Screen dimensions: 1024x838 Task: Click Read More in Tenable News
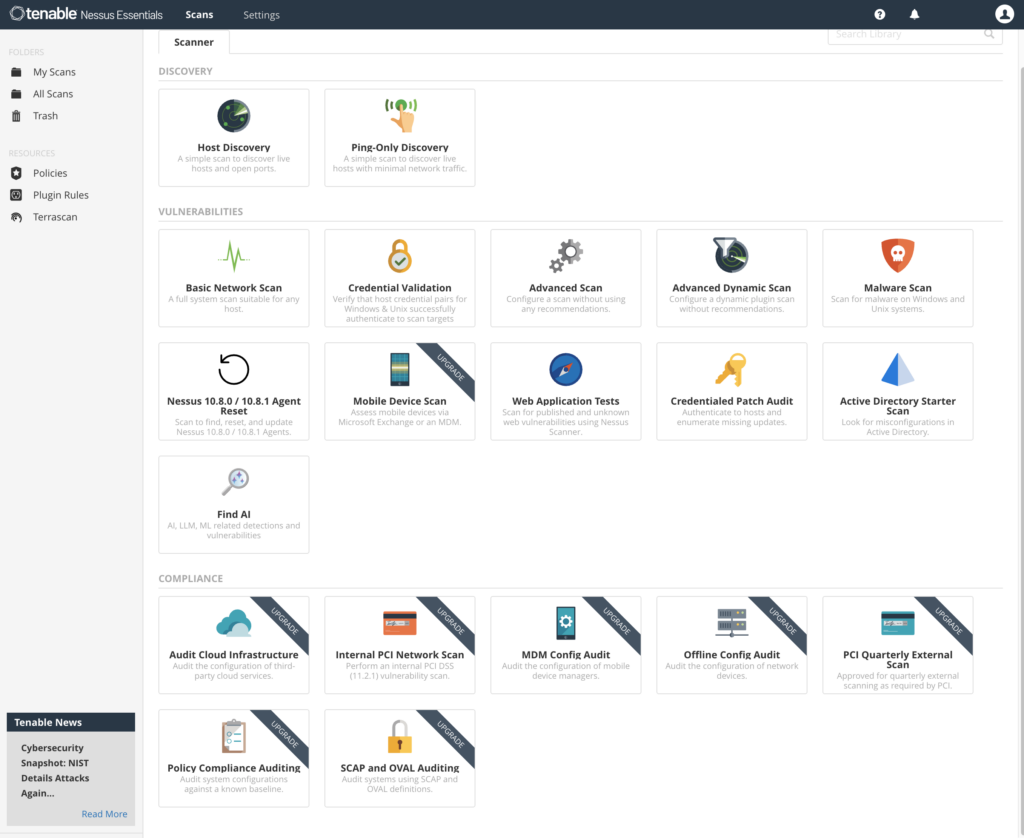[x=104, y=814]
